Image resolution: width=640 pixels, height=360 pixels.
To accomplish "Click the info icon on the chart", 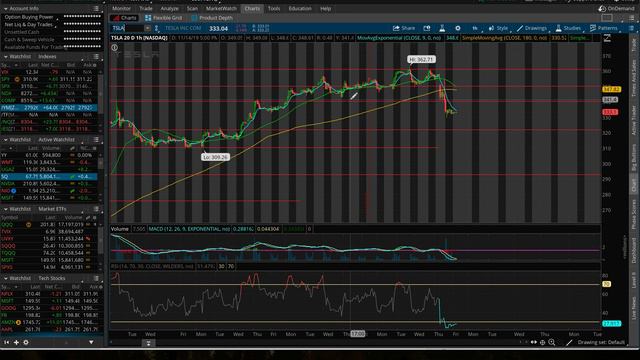I will (x=115, y=48).
